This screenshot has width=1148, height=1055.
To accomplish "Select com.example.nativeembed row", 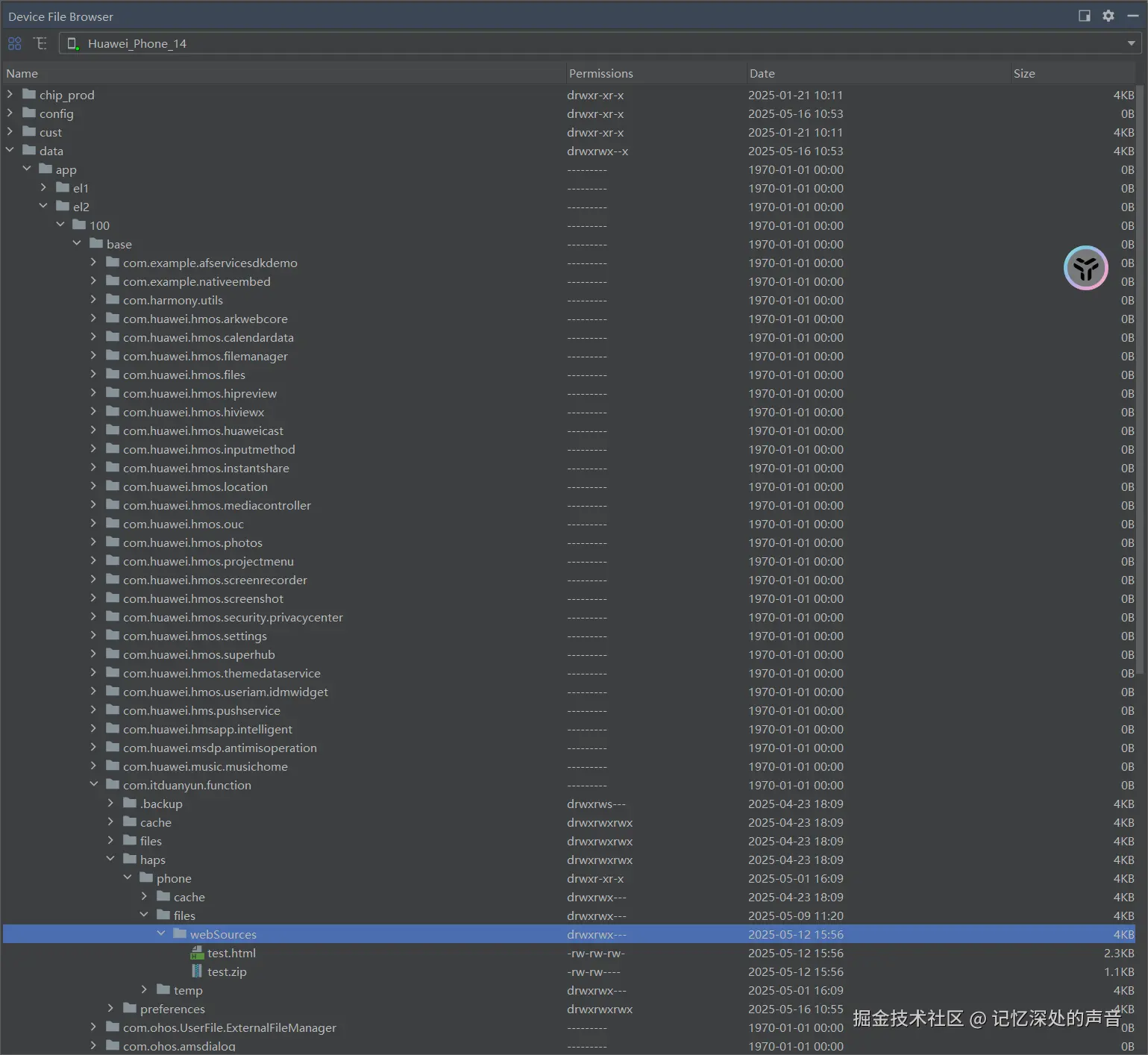I will (x=569, y=281).
